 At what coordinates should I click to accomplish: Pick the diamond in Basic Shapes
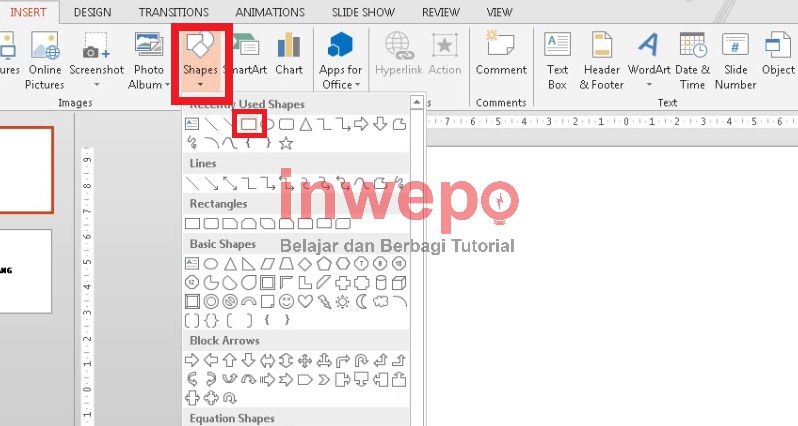(305, 264)
